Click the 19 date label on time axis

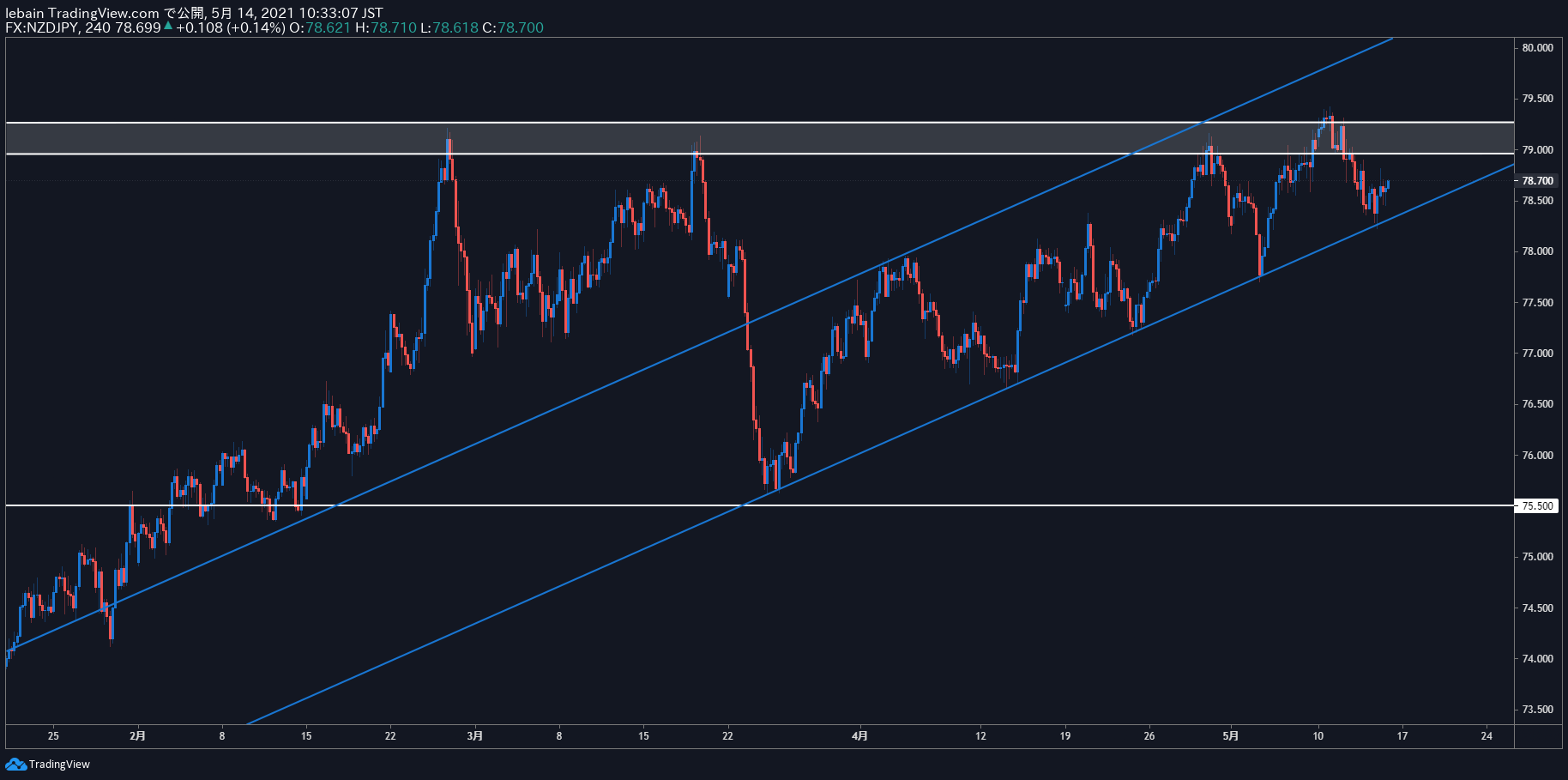pos(1064,735)
